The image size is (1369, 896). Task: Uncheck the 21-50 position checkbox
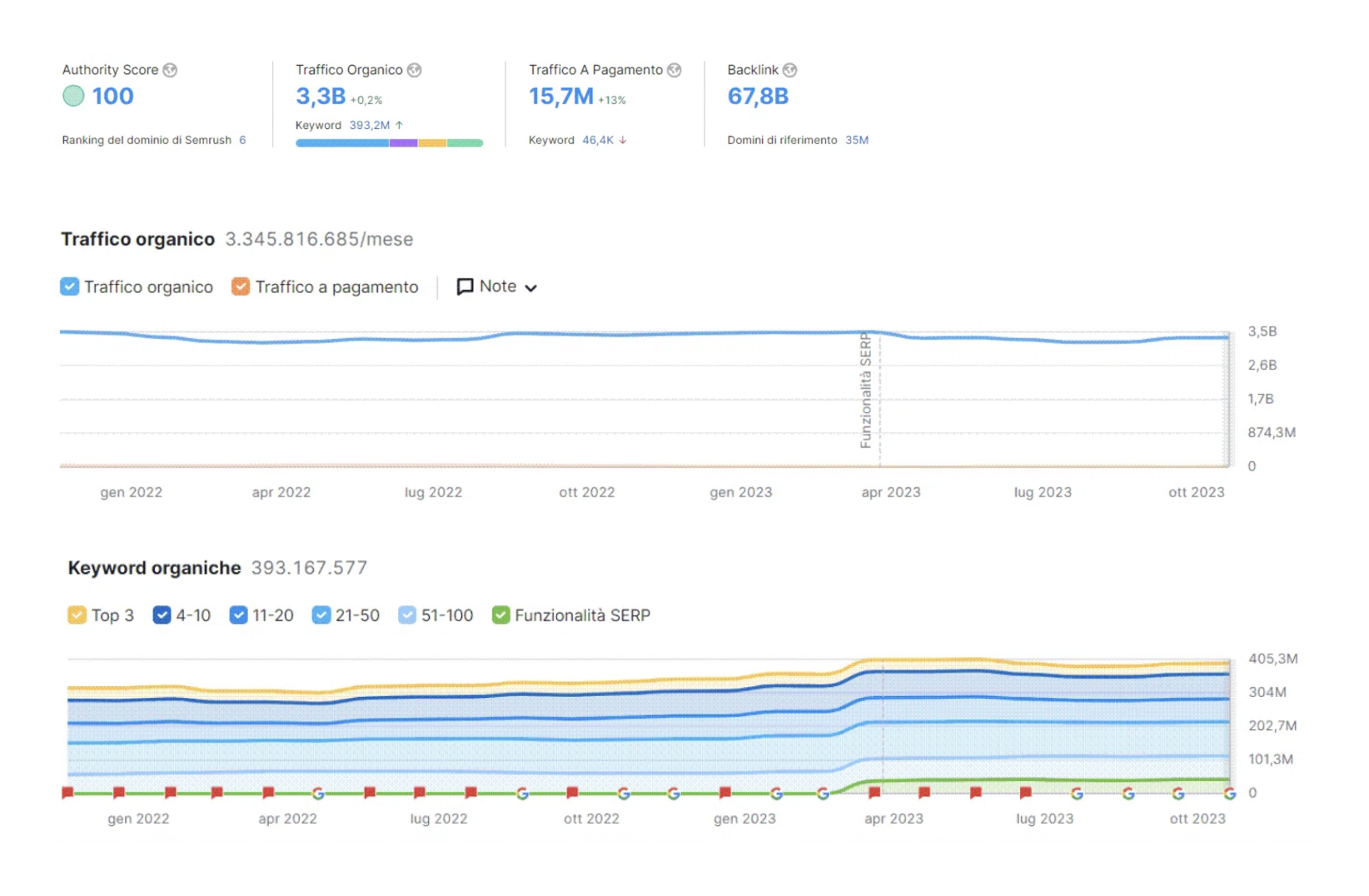(321, 615)
